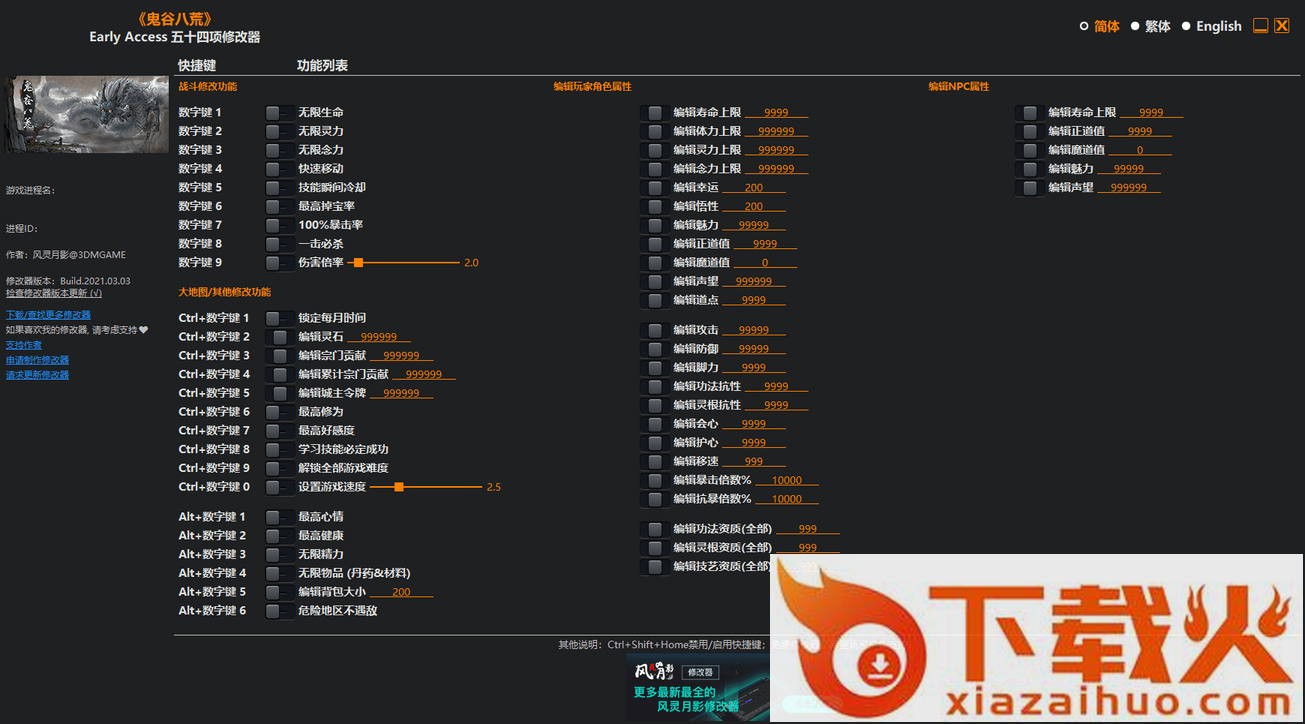Toggle 编辑功法资质(全部) switch
This screenshot has height=724, width=1305.
coord(655,530)
